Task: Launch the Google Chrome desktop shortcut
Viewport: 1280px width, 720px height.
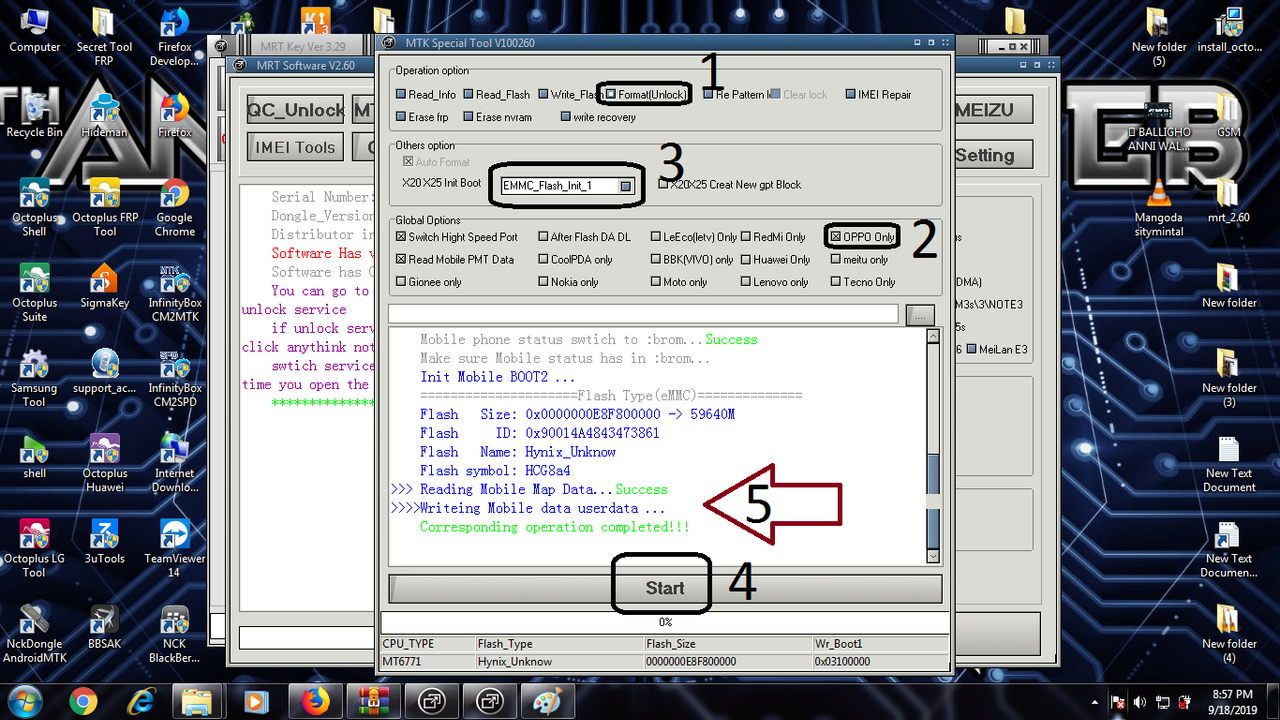Action: point(175,207)
